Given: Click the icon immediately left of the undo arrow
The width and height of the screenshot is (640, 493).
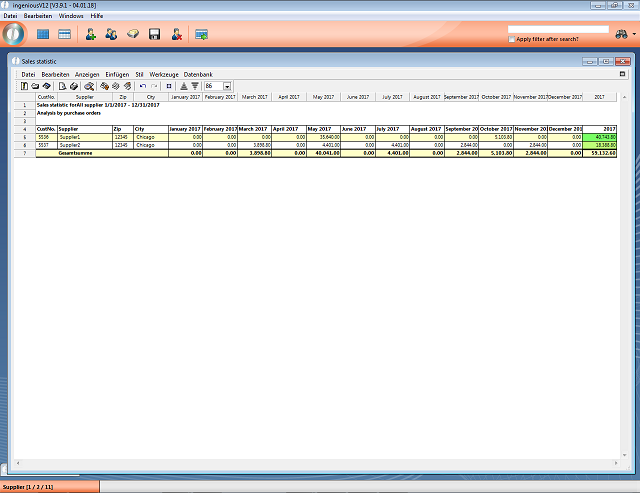Looking at the screenshot, I should (x=128, y=86).
